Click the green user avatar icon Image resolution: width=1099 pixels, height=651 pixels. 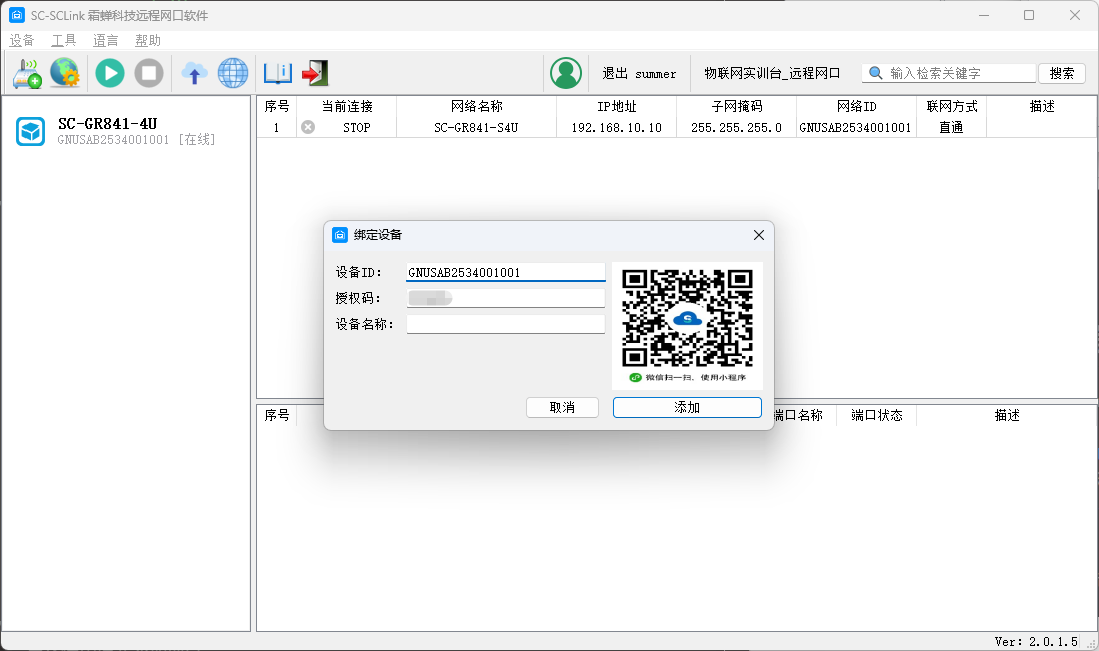click(x=566, y=73)
